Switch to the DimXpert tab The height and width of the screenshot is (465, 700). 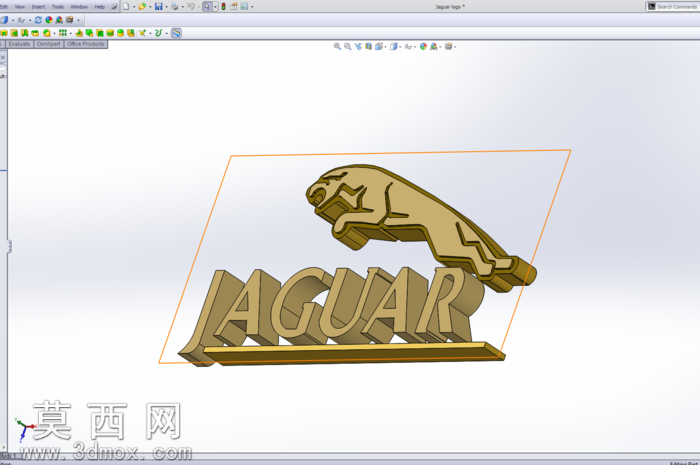(48, 44)
